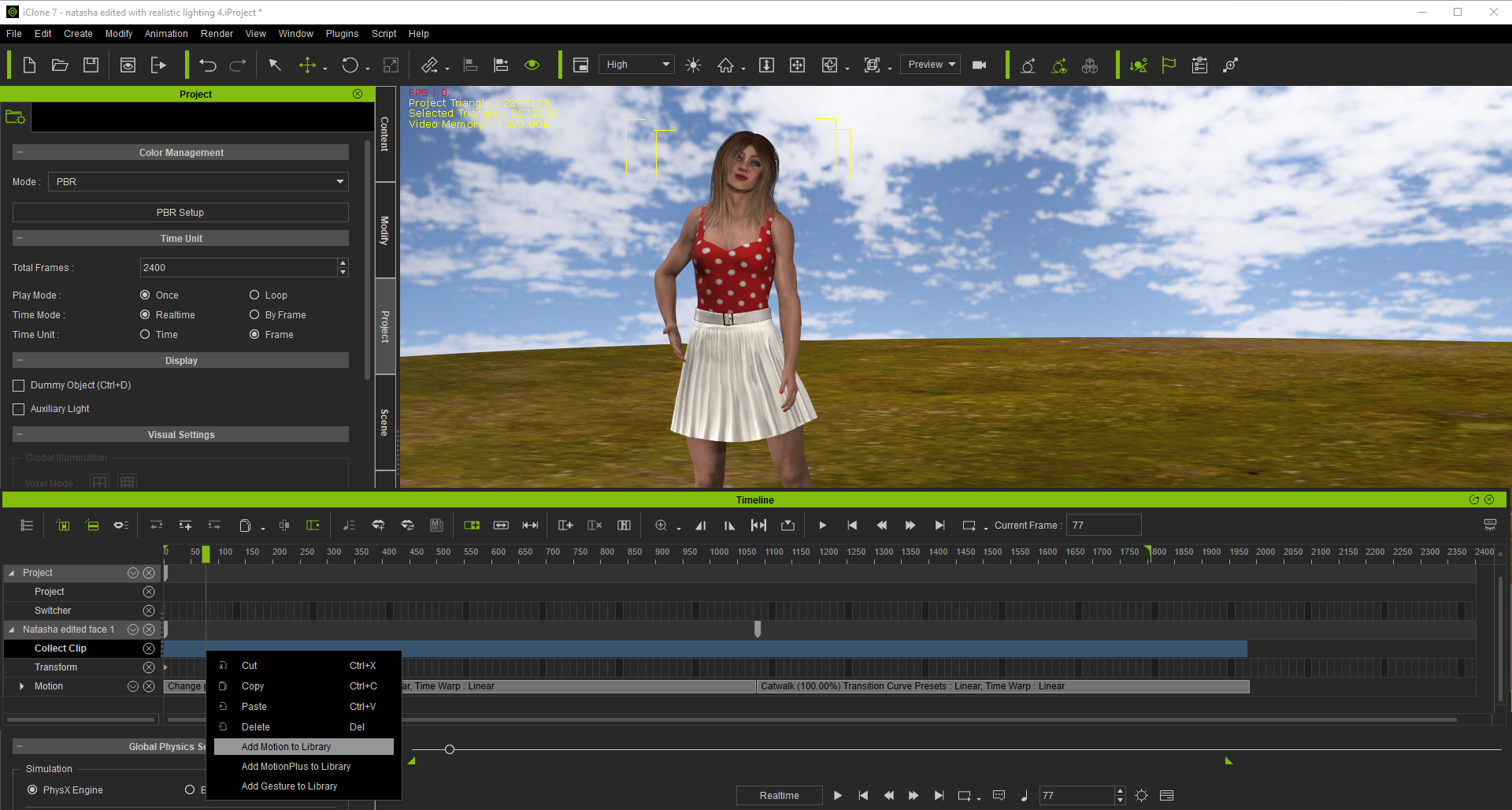Choose Add Motion to Library
The height and width of the screenshot is (810, 1512).
click(304, 747)
